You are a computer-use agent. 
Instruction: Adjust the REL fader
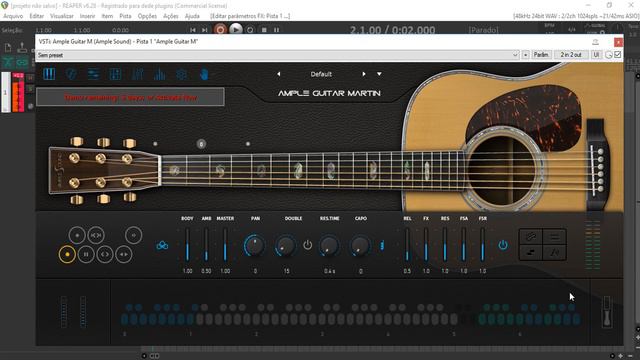tap(407, 245)
